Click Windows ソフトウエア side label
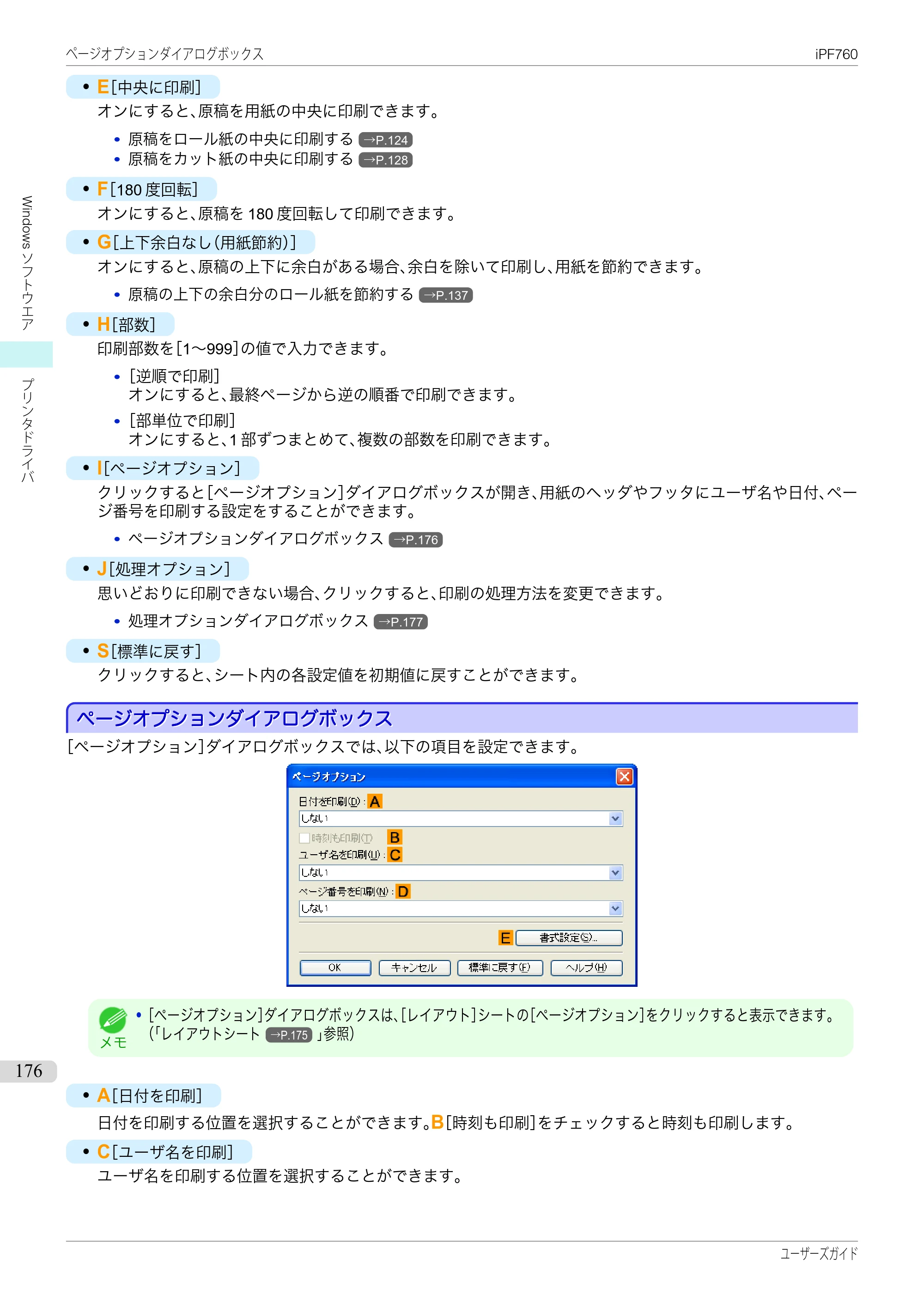Screen dimensions: 924x1307 (27, 263)
